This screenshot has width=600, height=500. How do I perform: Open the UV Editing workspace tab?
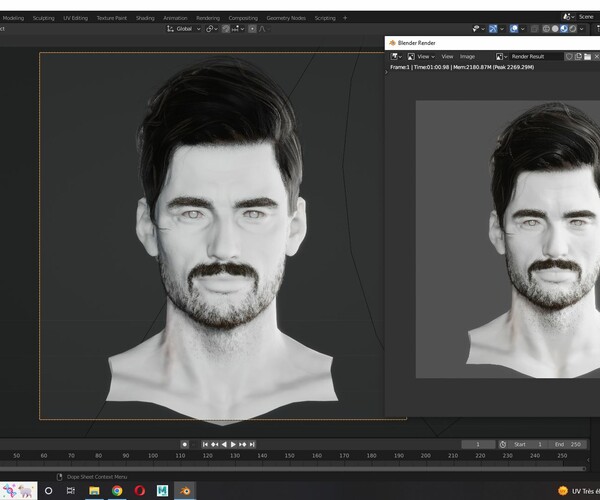(75, 18)
